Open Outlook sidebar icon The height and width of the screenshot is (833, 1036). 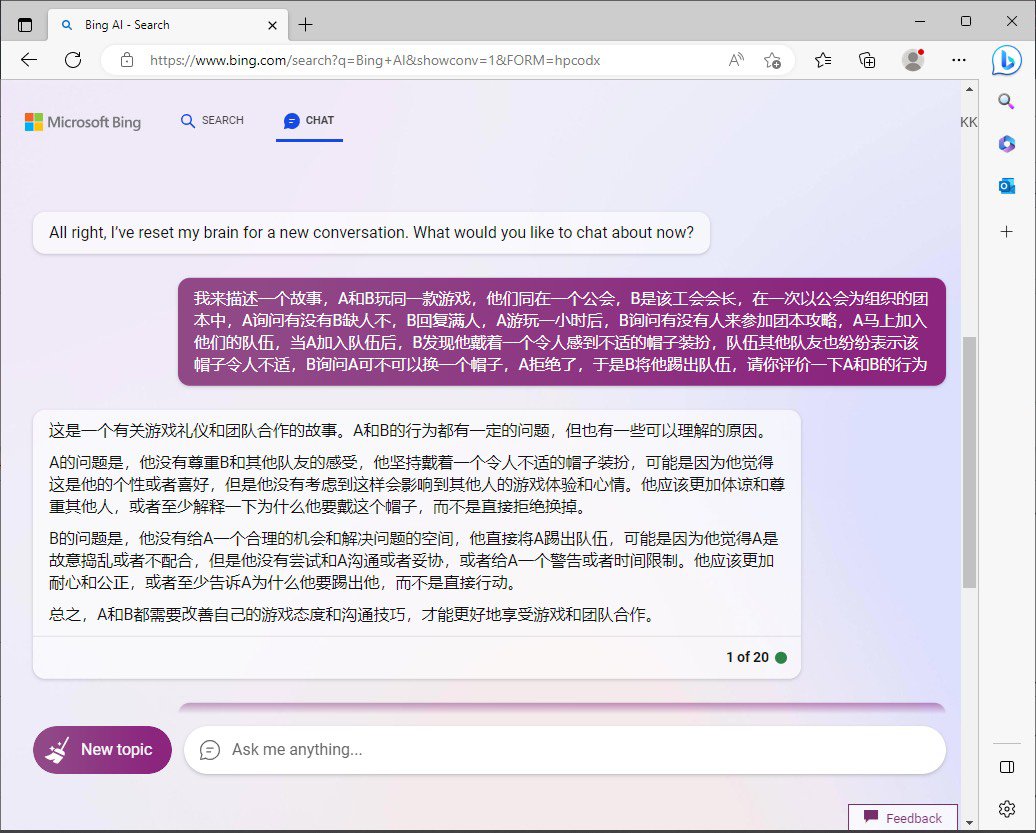1006,186
